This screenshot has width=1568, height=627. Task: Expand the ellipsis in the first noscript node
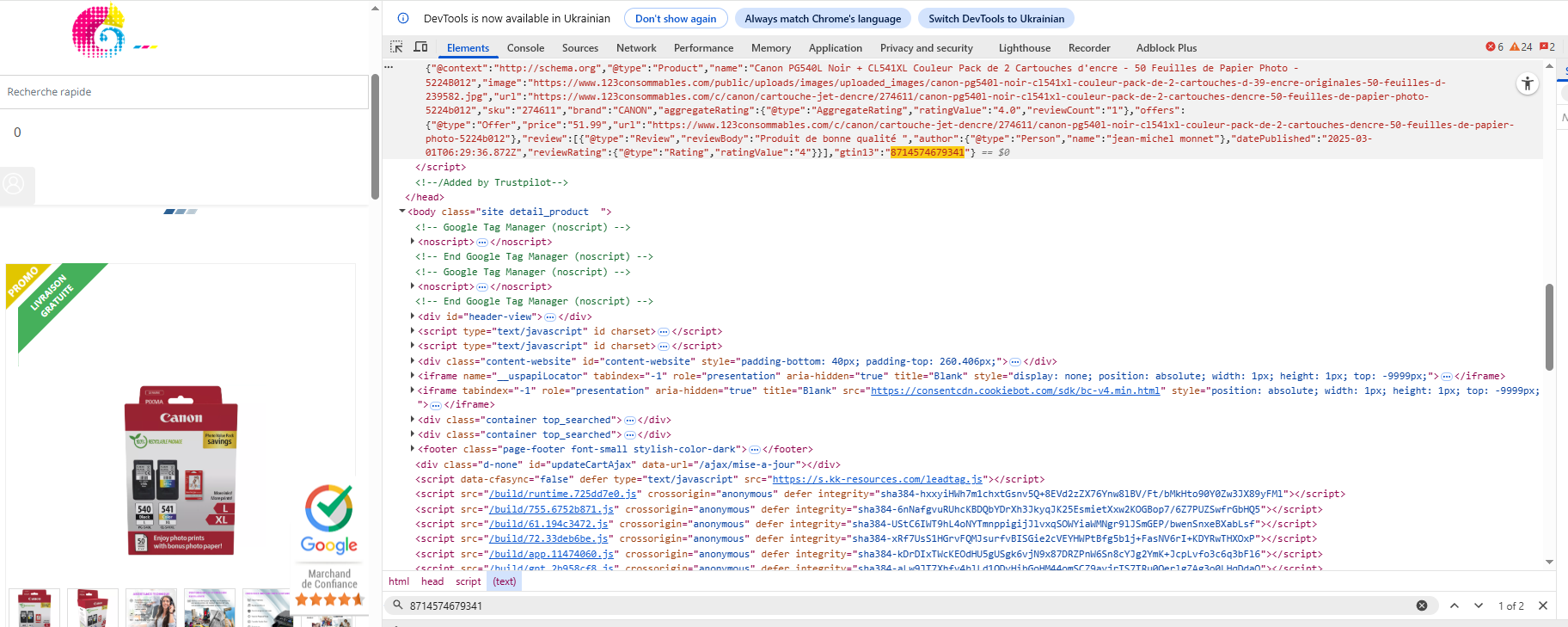pyautogui.click(x=482, y=243)
